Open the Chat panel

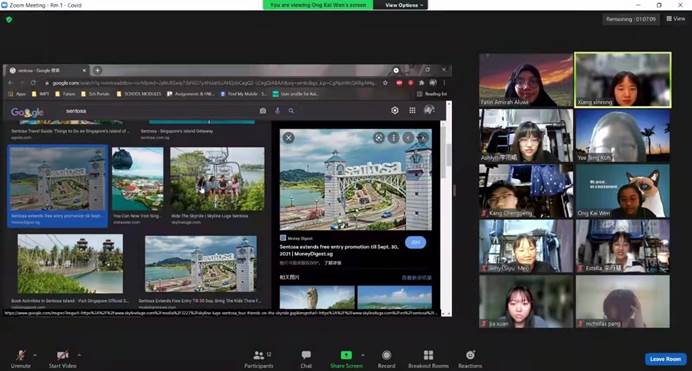pyautogui.click(x=306, y=359)
